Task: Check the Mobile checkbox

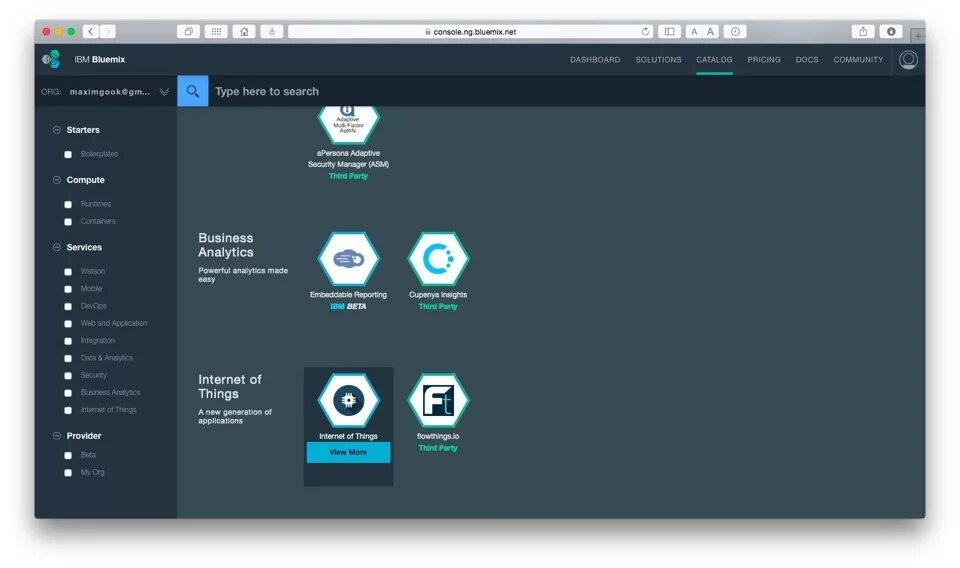Action: [x=68, y=289]
